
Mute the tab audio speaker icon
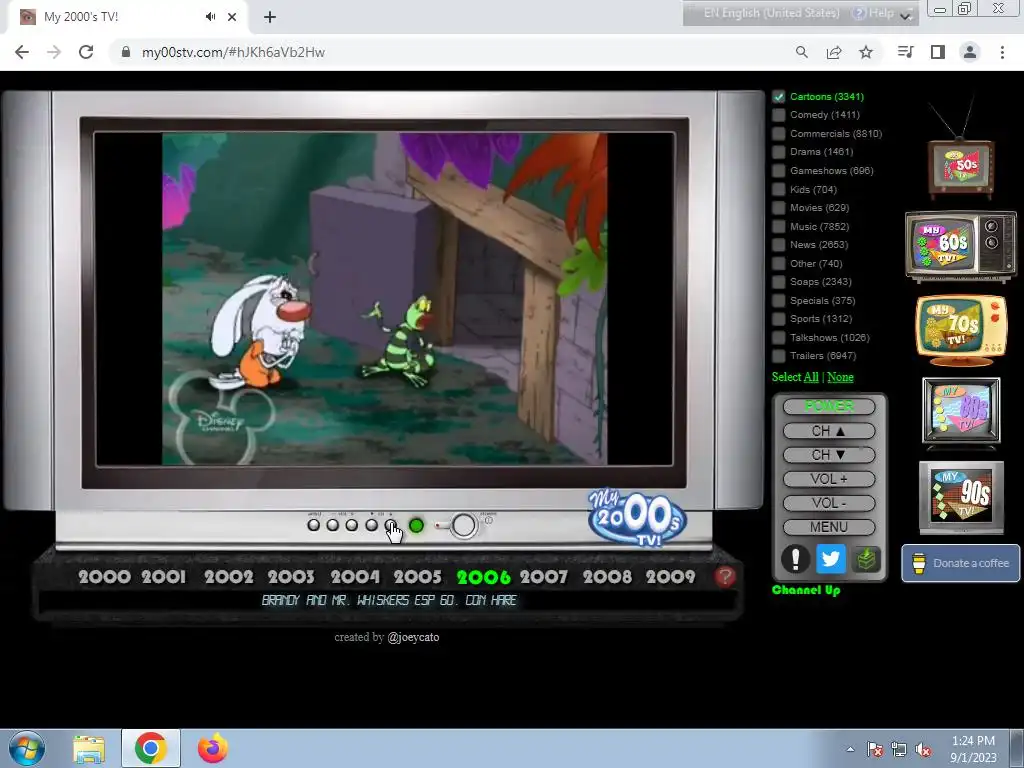click(210, 17)
